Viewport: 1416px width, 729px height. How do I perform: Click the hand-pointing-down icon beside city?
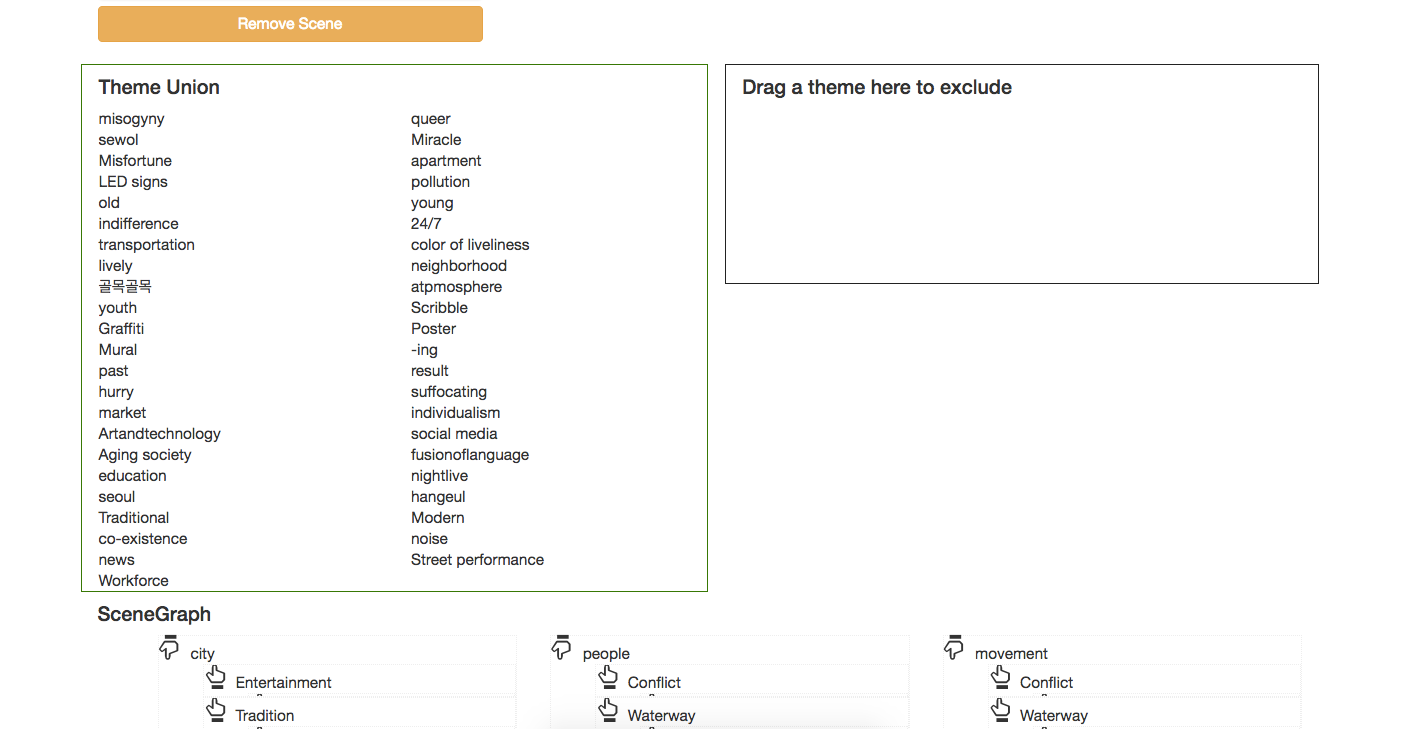pyautogui.click(x=169, y=647)
